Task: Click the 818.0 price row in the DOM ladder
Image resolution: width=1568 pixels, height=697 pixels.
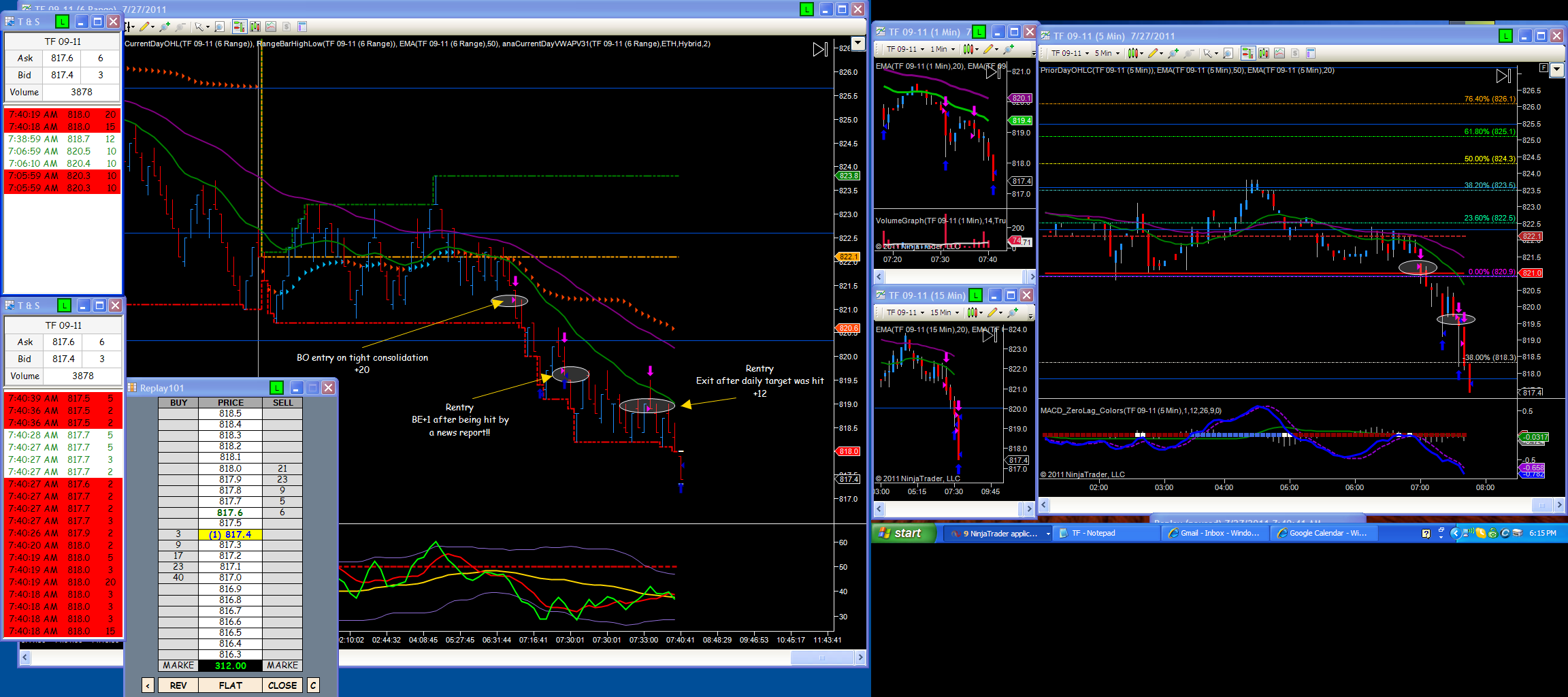Action: (230, 468)
